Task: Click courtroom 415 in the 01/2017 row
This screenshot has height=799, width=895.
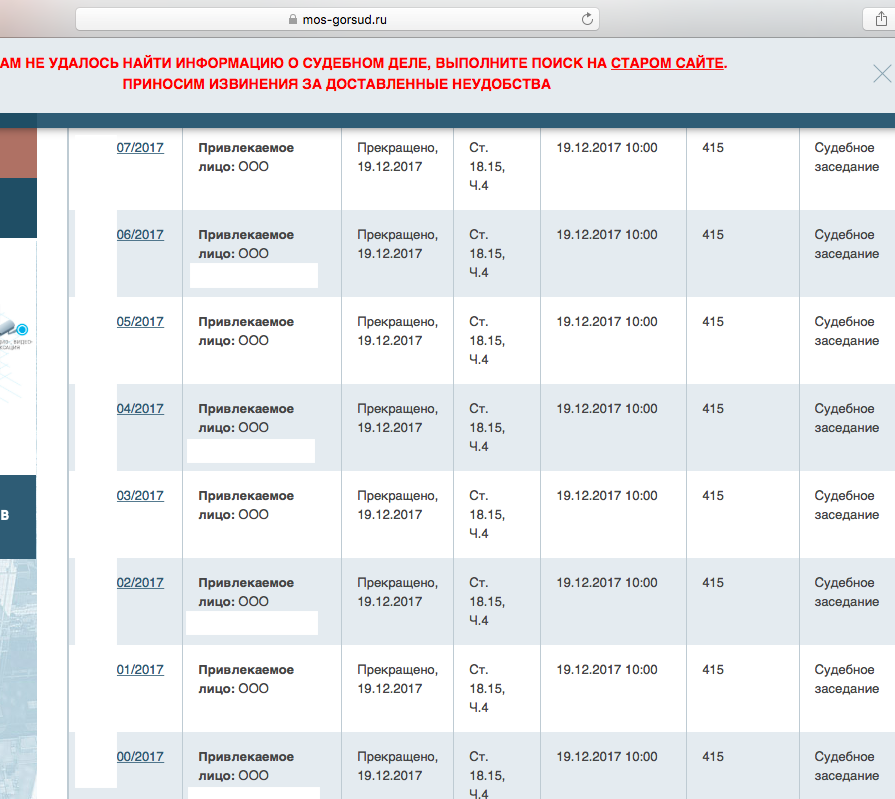Action: [x=712, y=670]
